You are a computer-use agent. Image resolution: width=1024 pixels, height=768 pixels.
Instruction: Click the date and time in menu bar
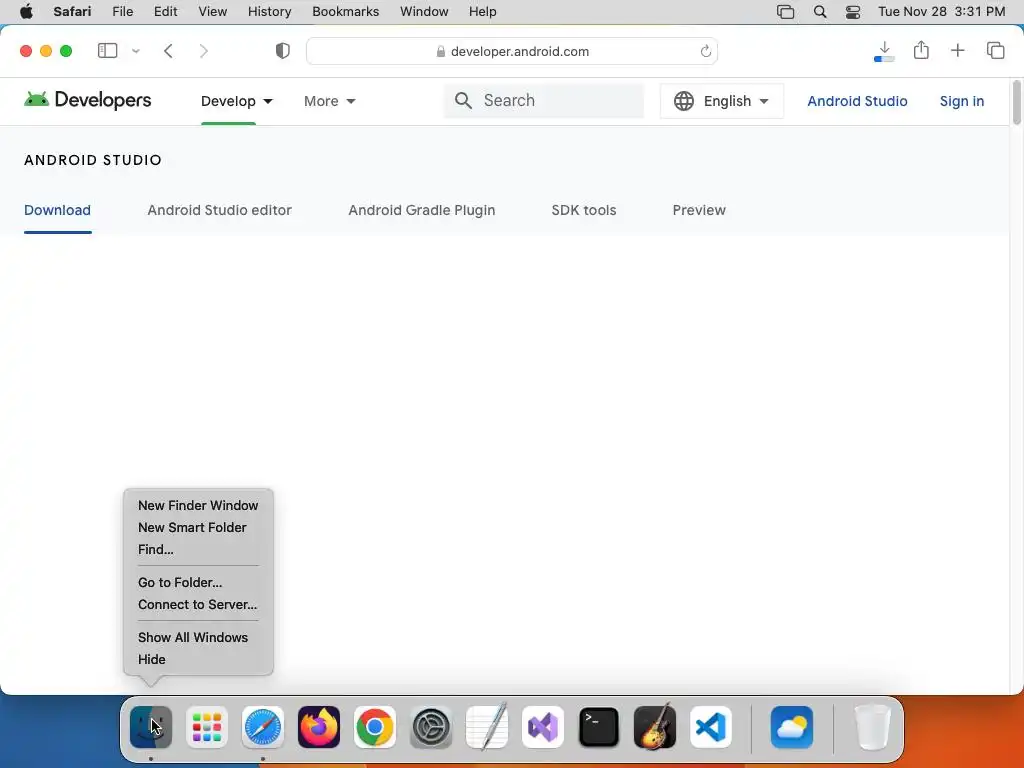click(941, 12)
